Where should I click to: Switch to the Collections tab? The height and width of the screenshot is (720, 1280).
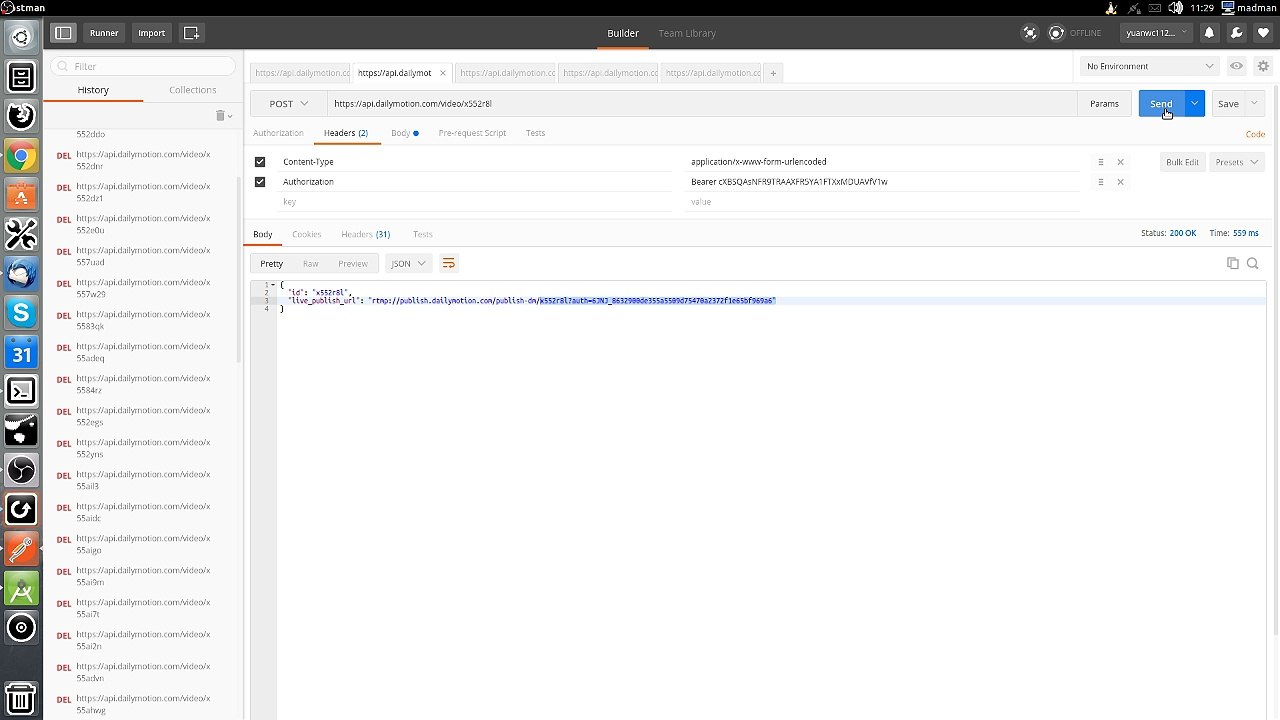point(193,90)
